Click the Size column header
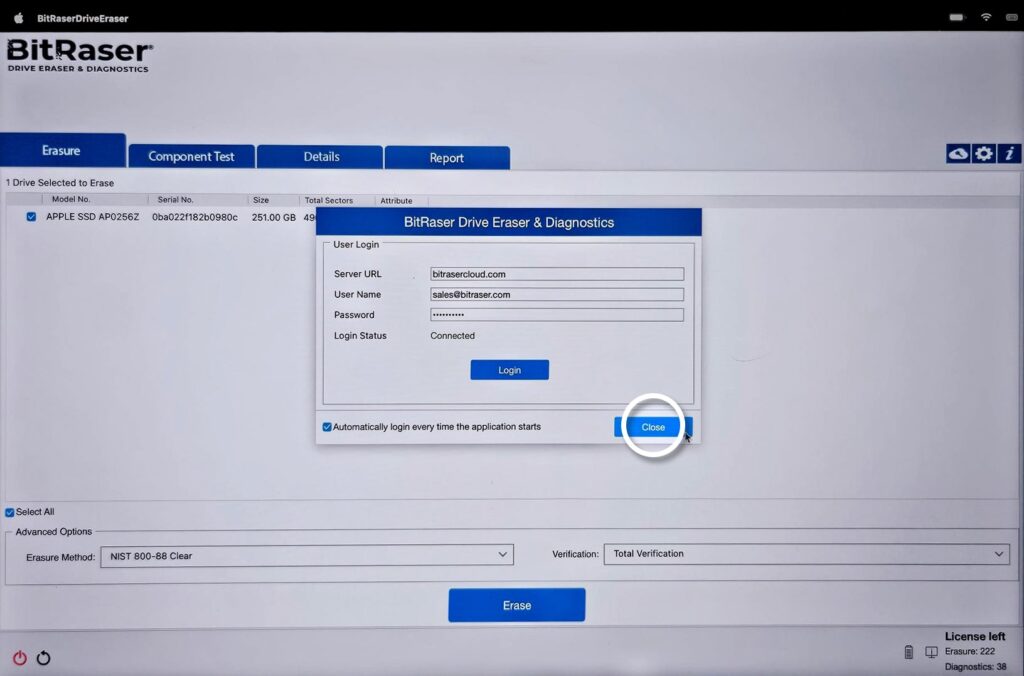 point(261,200)
